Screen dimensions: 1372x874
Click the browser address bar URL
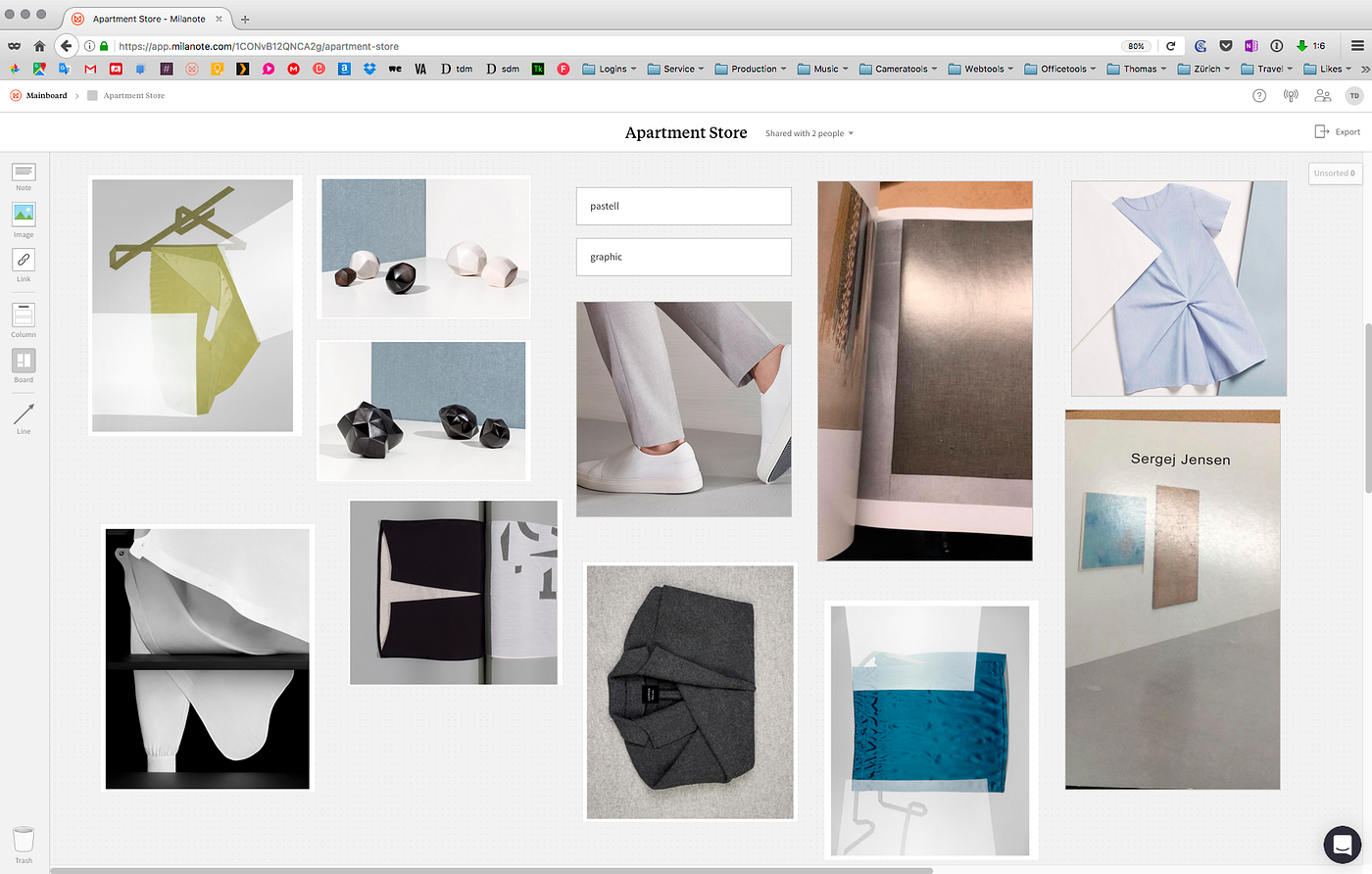[259, 46]
